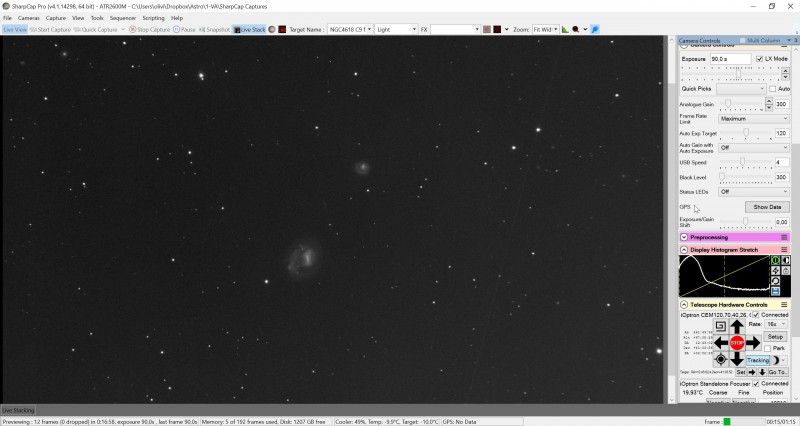
Task: Open the Quick Picks dropdown
Action: click(741, 89)
